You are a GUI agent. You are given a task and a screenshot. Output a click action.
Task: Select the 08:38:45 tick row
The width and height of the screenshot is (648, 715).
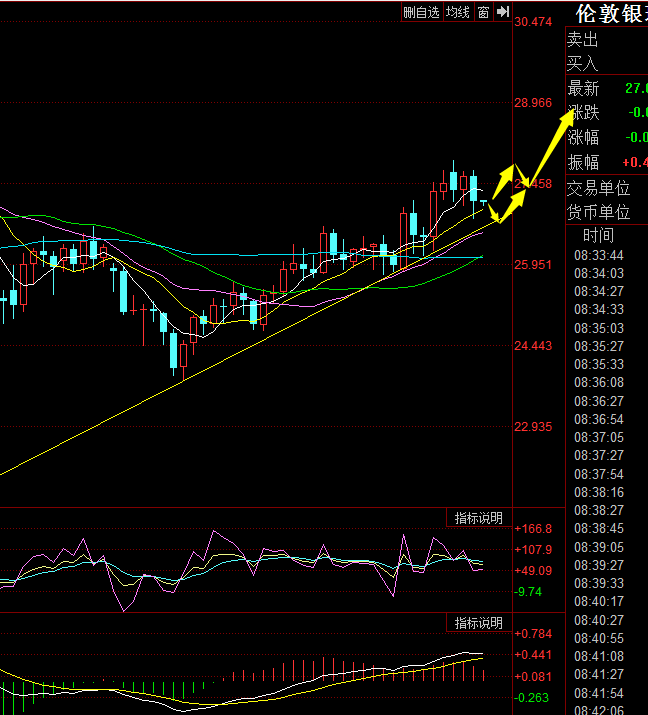pyautogui.click(x=599, y=528)
